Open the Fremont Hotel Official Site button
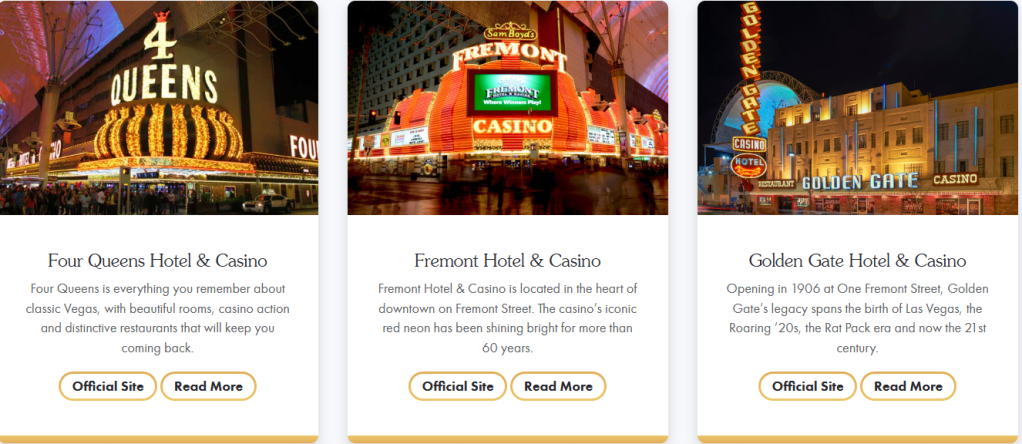The image size is (1022, 444). [458, 386]
